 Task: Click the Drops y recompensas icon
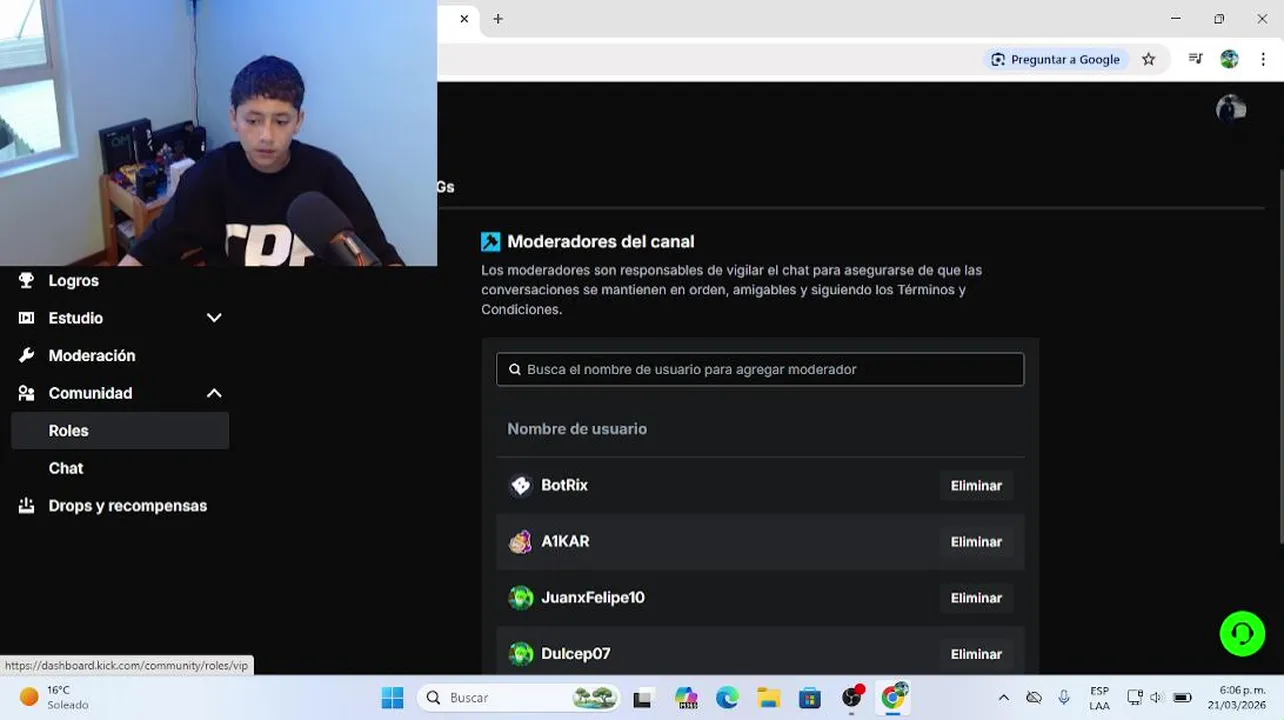click(x=27, y=506)
